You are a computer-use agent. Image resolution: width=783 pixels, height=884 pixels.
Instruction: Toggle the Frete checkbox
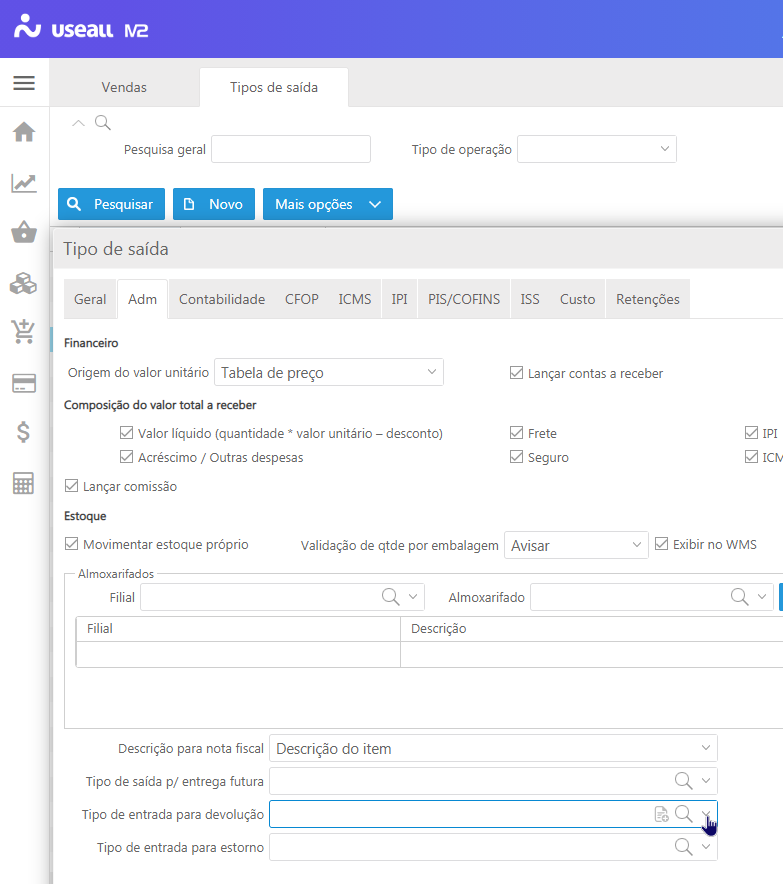(x=516, y=432)
